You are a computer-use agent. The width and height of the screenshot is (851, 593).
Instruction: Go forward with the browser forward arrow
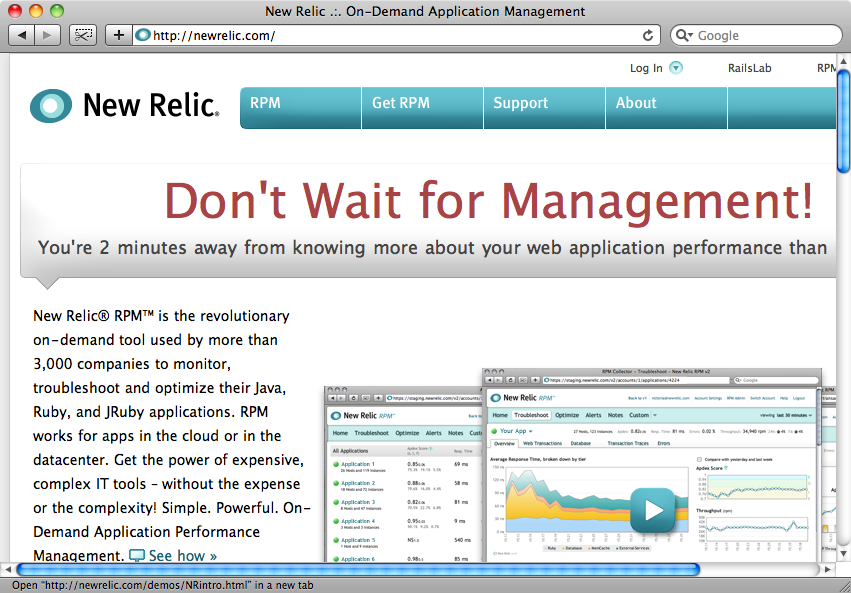(48, 35)
